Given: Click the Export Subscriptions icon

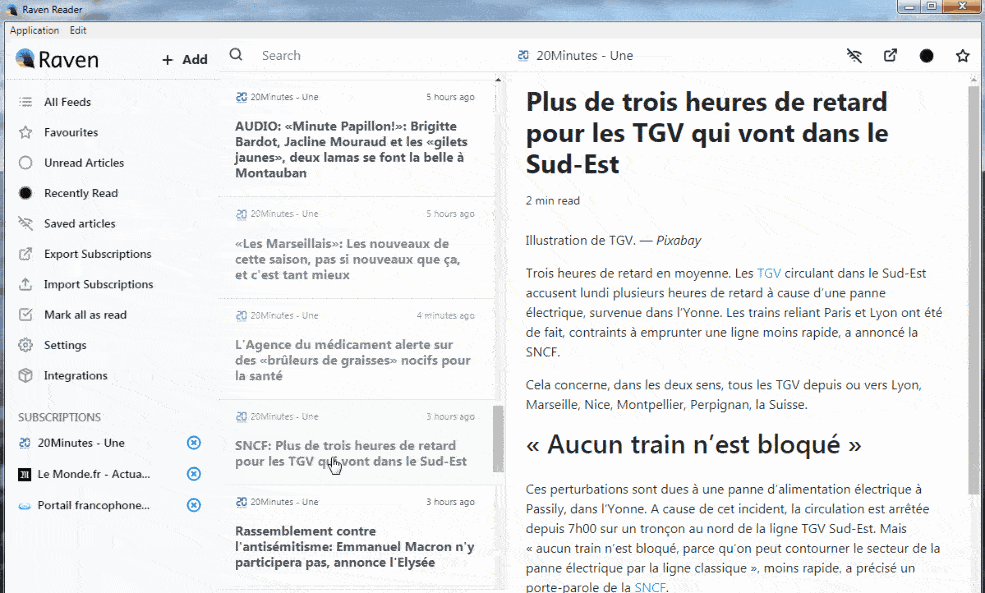Looking at the screenshot, I should click(x=25, y=254).
